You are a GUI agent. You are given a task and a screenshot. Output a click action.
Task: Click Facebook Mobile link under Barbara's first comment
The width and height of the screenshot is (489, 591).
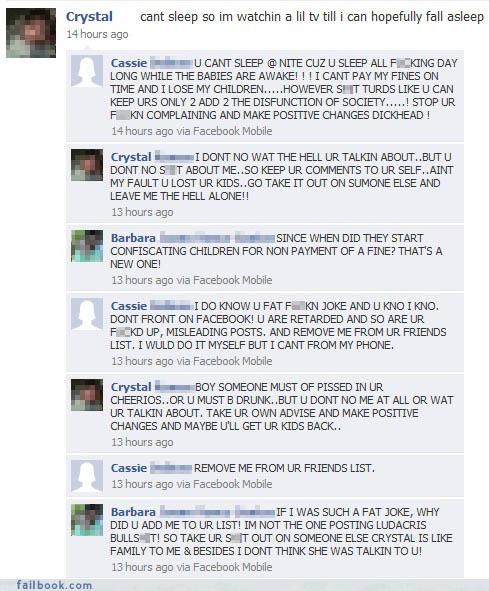click(232, 280)
